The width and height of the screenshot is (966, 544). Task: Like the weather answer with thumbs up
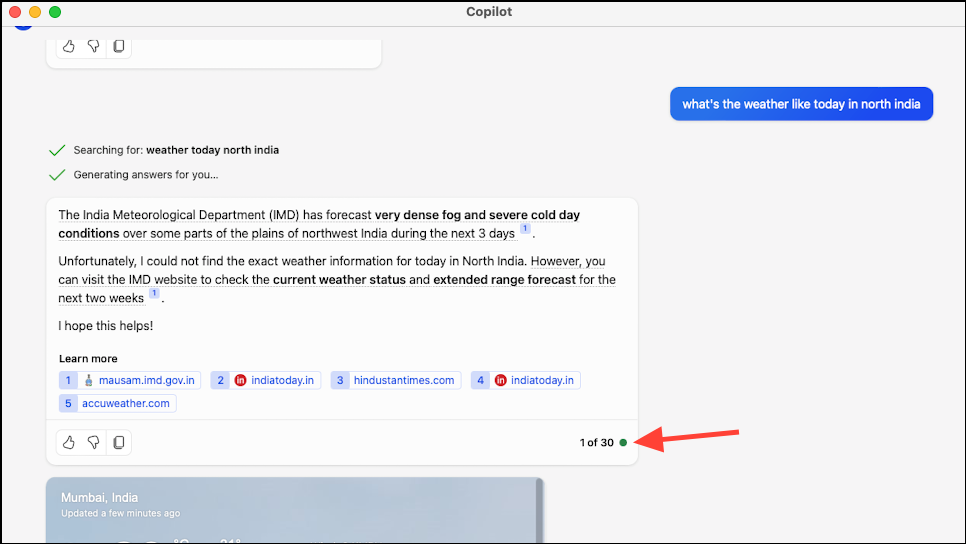click(x=69, y=442)
